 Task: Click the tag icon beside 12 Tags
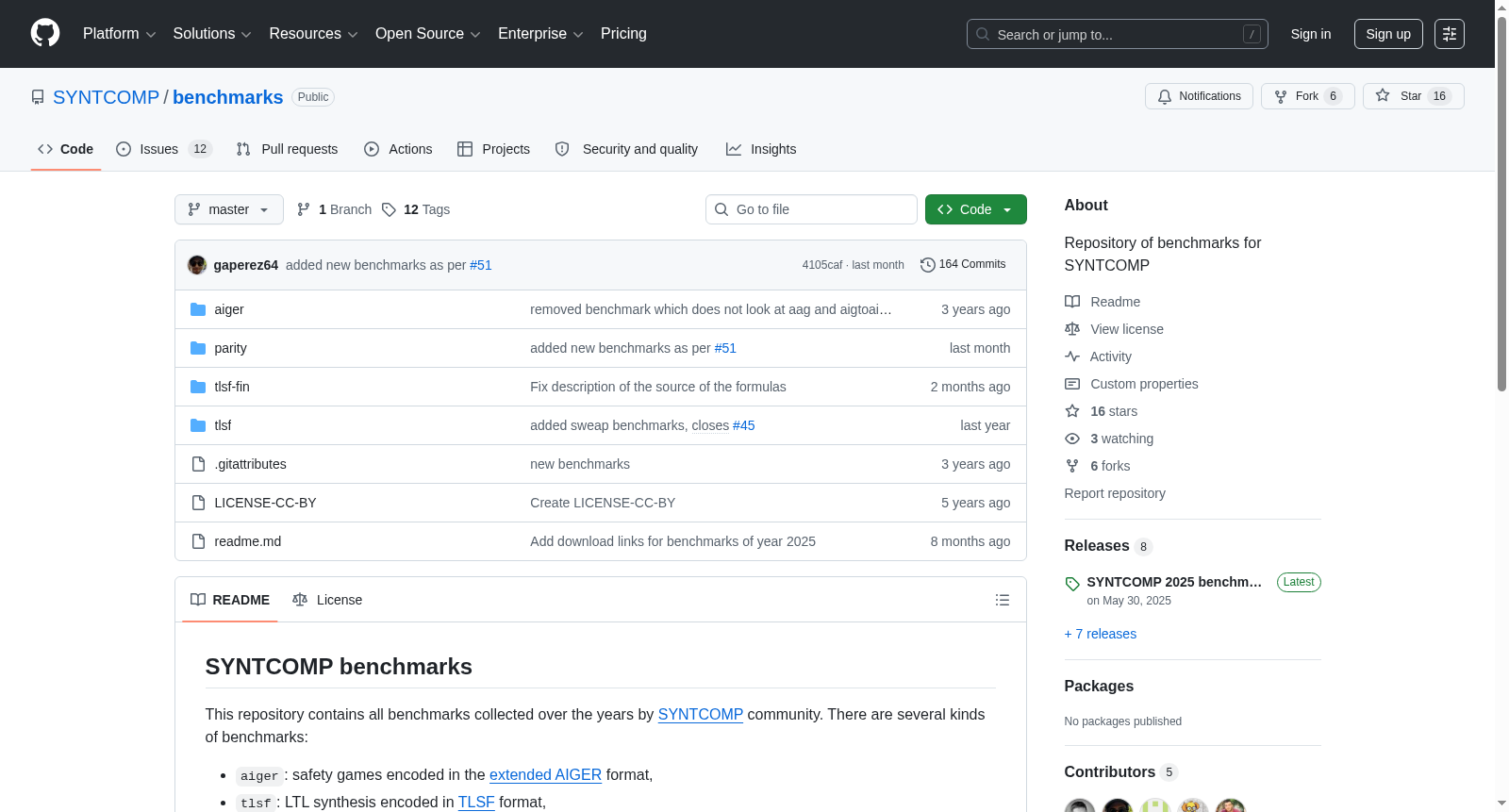(390, 209)
